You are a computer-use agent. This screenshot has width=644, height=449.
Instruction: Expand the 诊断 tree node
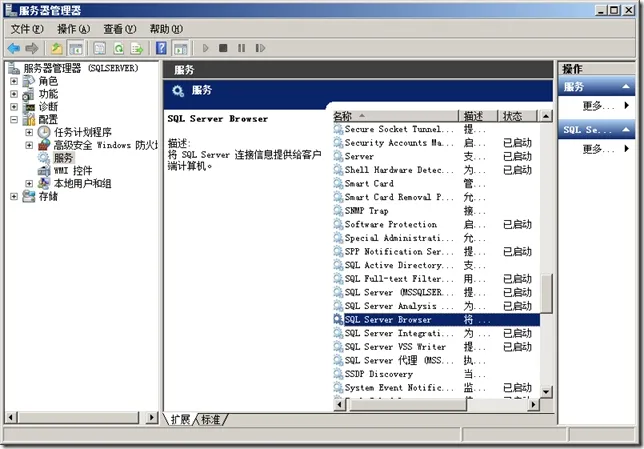pos(14,107)
